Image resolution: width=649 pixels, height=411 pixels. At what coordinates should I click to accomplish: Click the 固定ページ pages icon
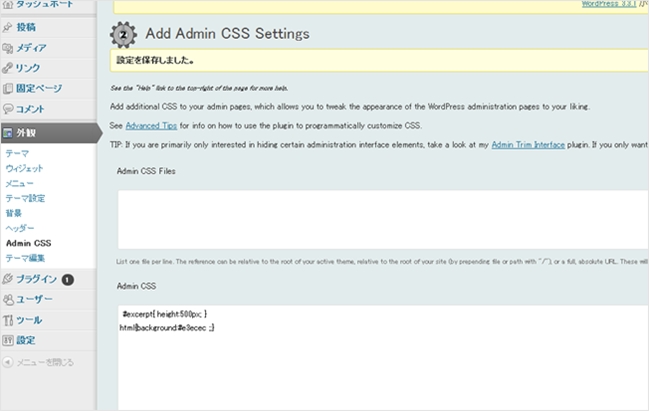coord(7,89)
